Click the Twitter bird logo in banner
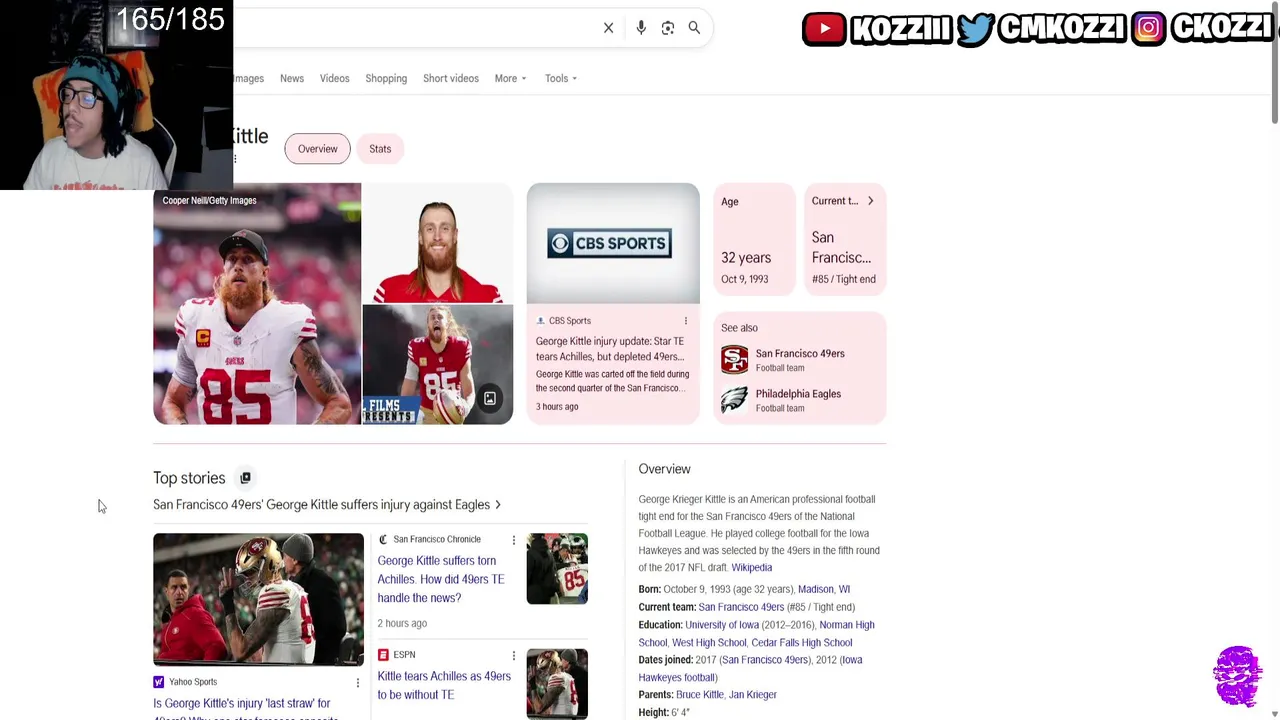The image size is (1280, 720). click(975, 29)
